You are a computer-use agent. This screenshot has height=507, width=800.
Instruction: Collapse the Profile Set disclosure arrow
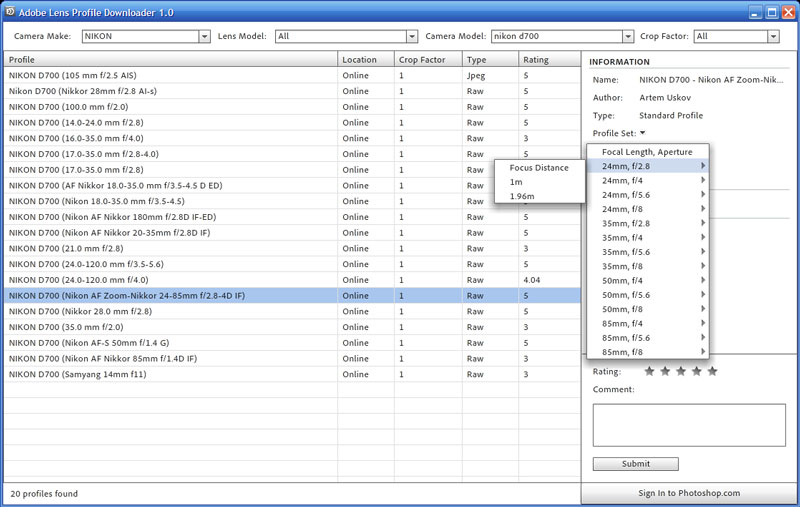pos(642,133)
